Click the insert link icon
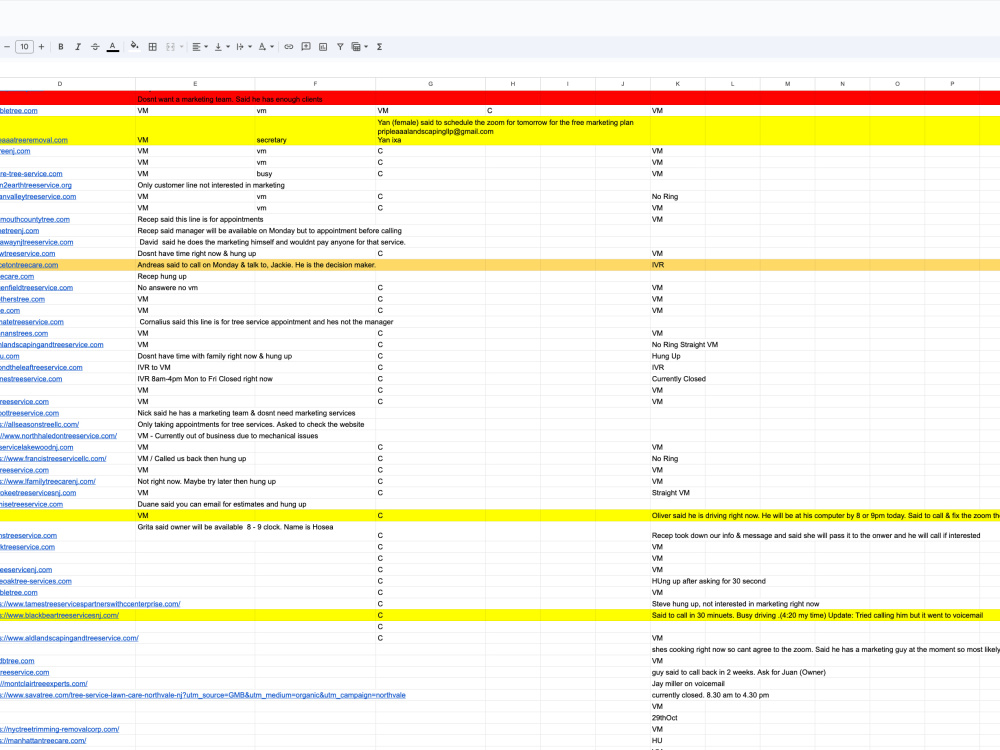1000x750 pixels. tap(289, 47)
